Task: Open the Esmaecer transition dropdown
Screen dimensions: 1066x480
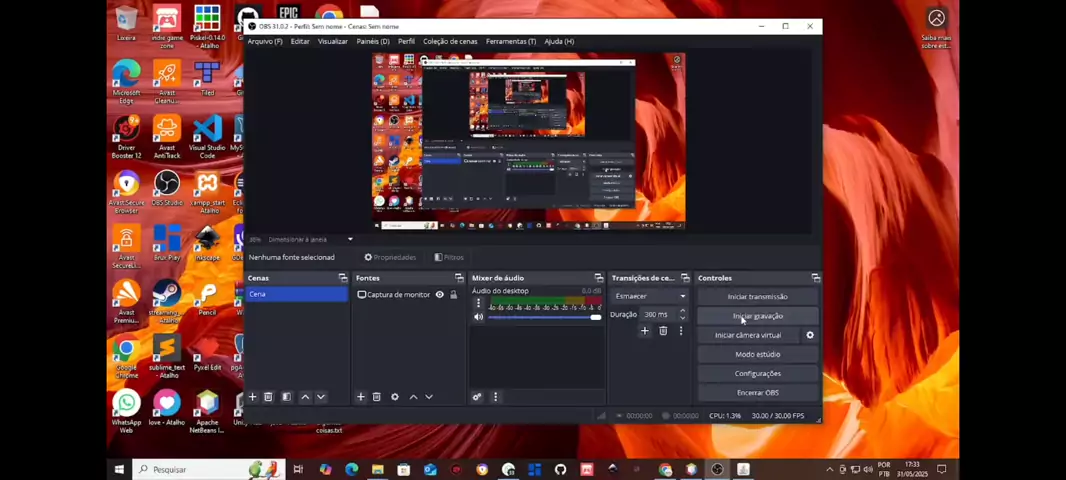Action: pyautogui.click(x=650, y=296)
